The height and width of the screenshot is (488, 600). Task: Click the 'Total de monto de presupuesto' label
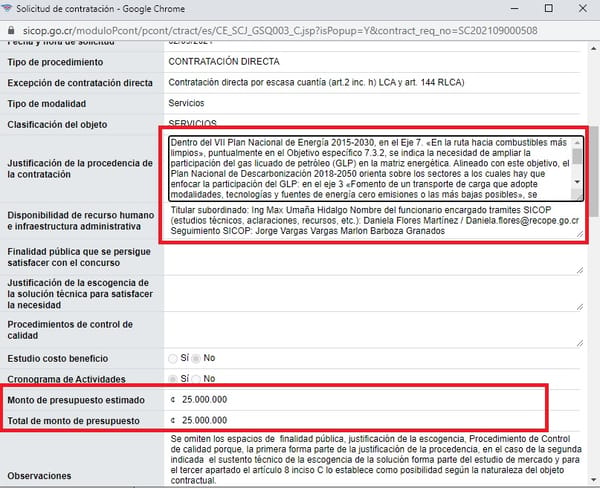tap(73, 421)
